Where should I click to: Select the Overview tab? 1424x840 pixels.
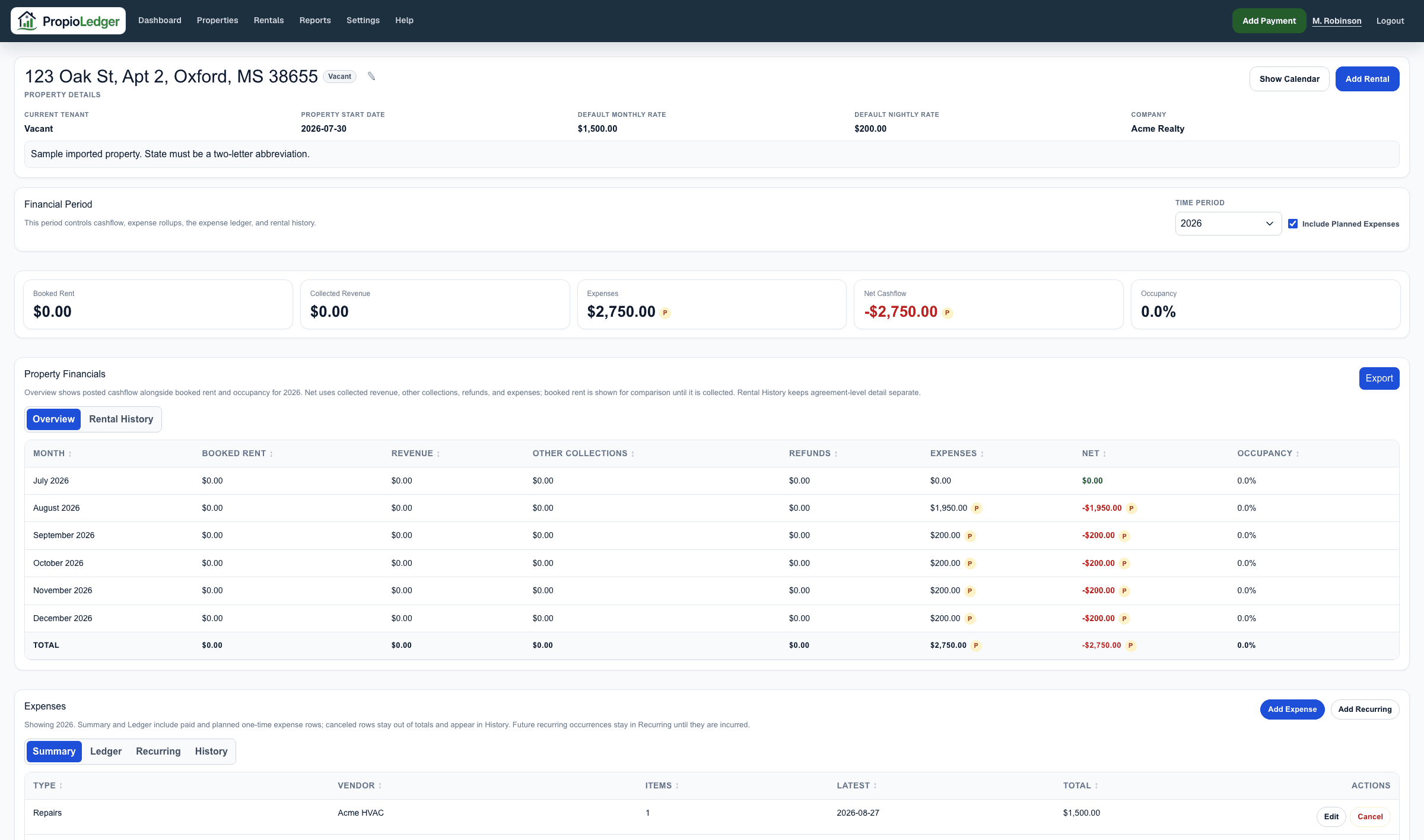click(53, 419)
